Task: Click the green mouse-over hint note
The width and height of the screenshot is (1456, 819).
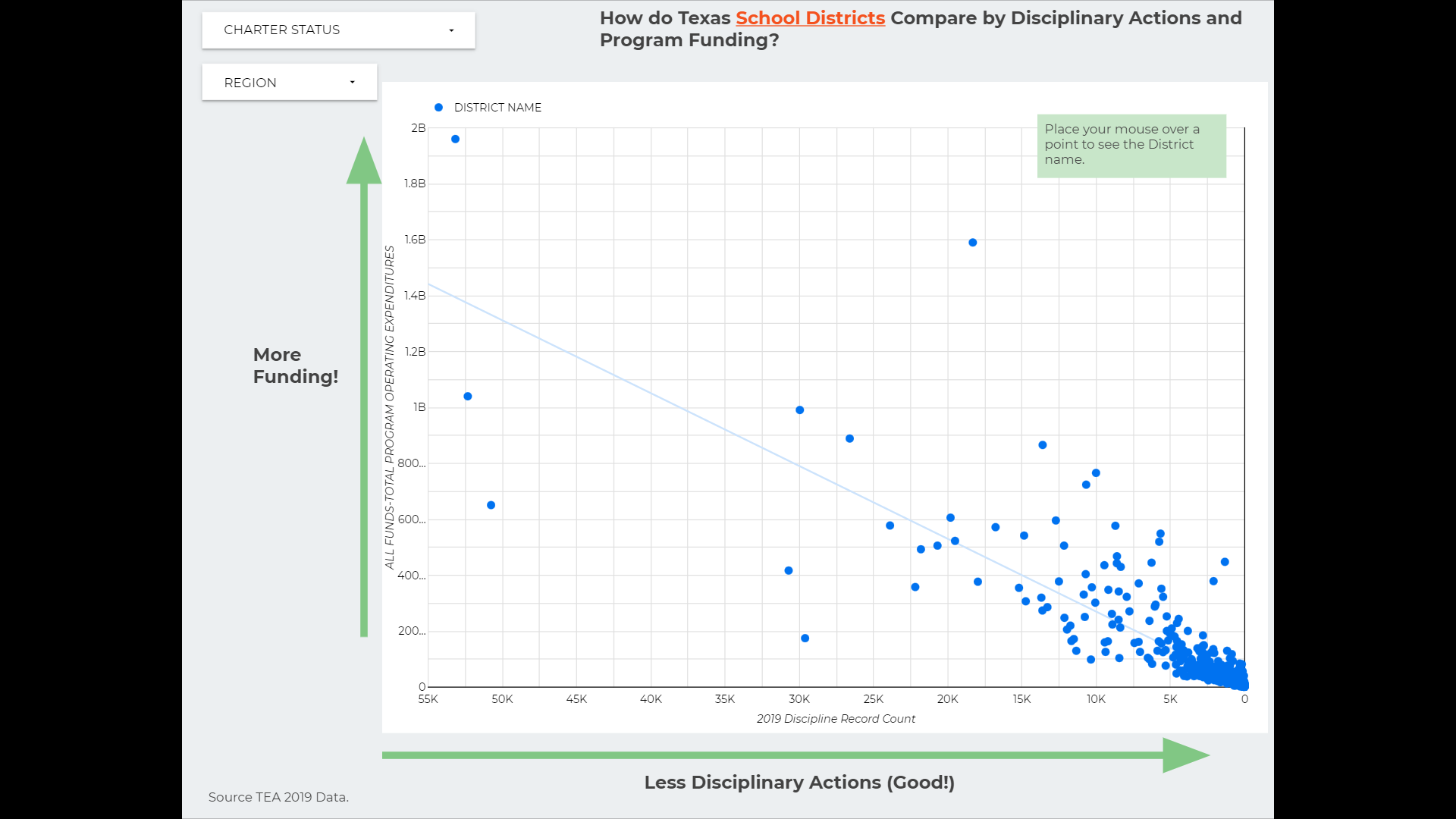Action: coord(1131,146)
